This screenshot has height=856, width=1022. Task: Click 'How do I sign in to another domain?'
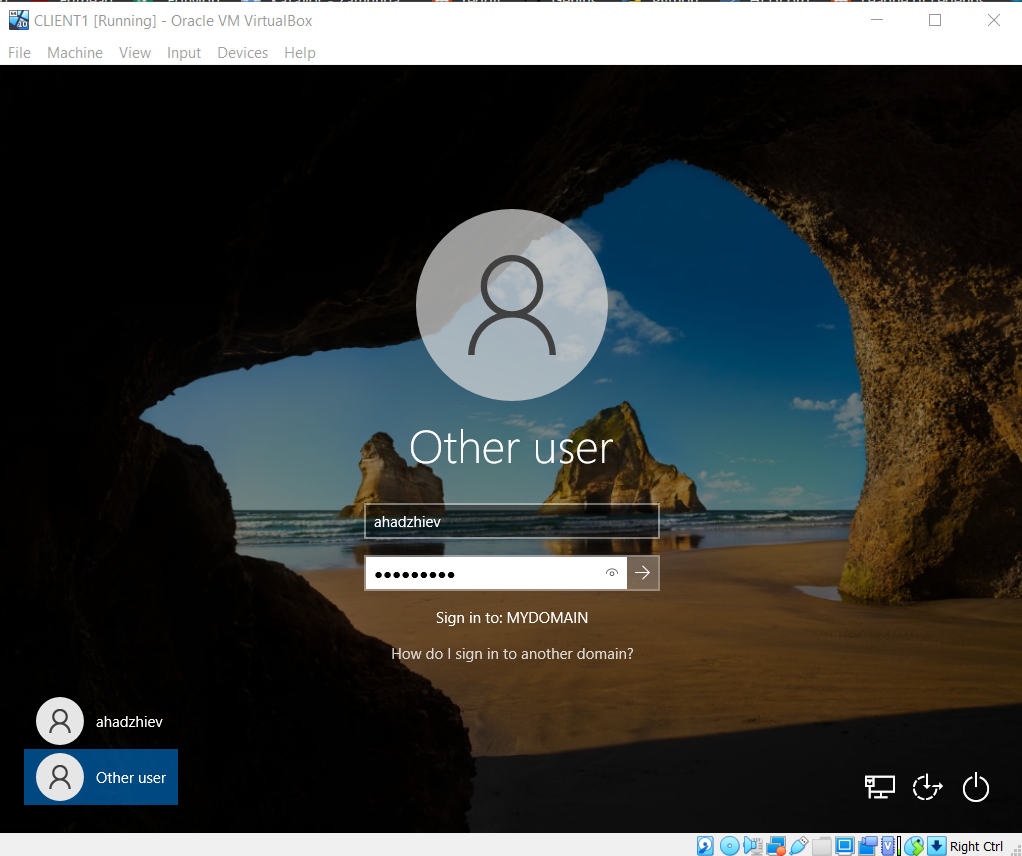512,654
